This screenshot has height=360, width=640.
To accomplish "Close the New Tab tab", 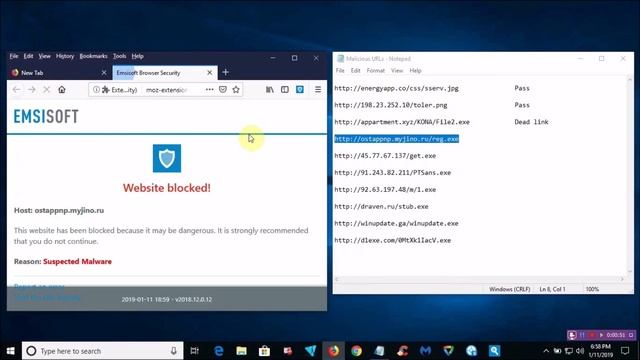I will click(x=104, y=73).
